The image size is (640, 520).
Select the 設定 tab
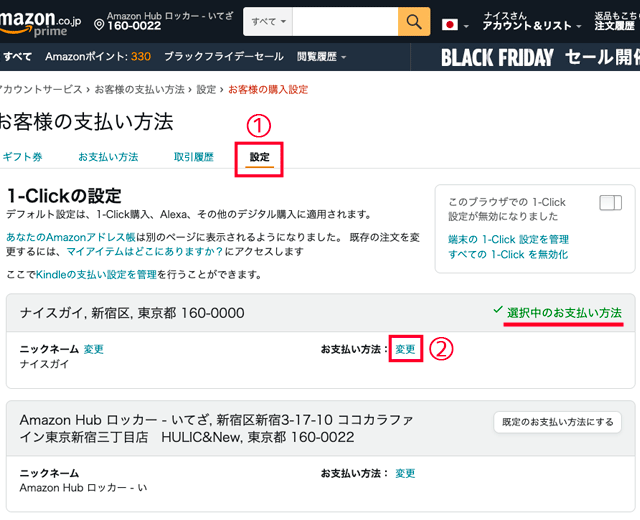pos(260,157)
